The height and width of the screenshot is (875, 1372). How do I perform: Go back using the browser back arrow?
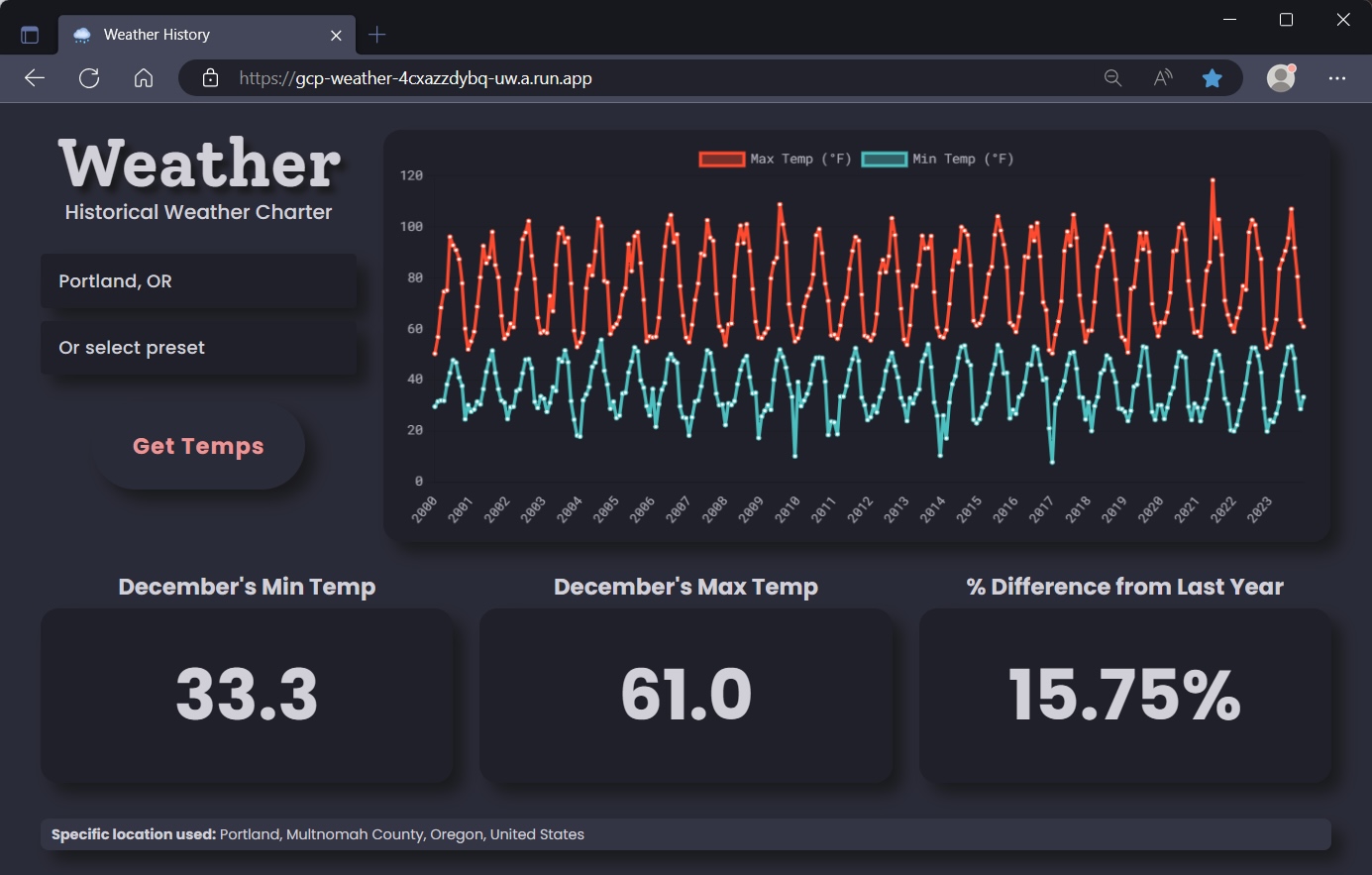pyautogui.click(x=35, y=78)
